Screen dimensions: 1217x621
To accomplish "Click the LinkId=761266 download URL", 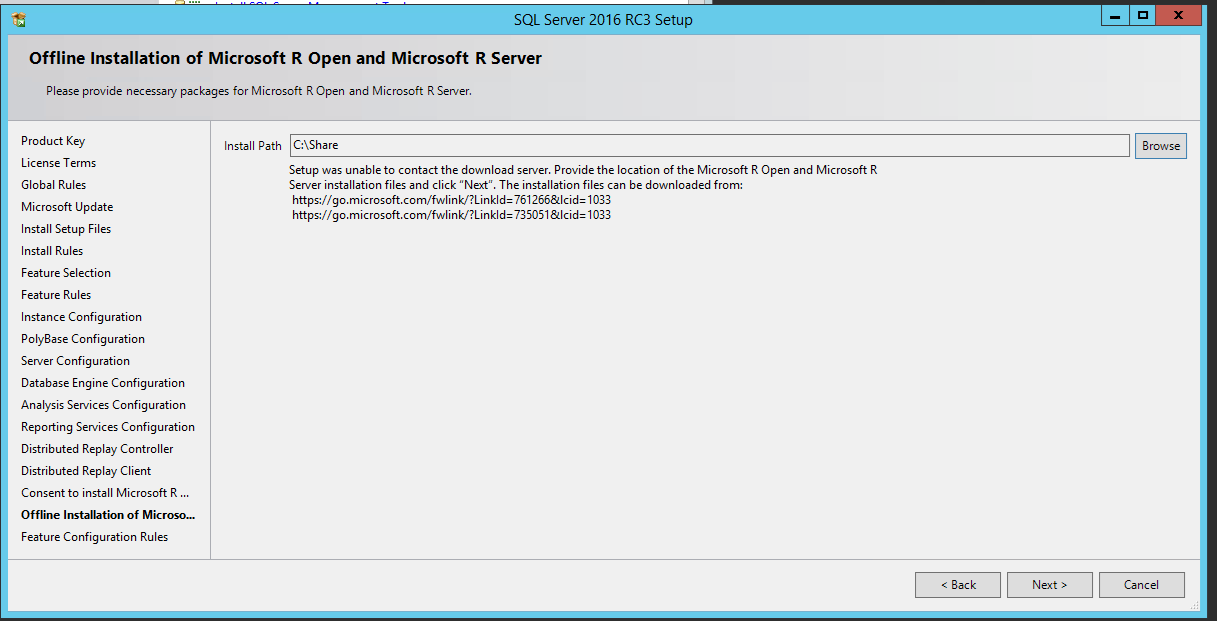I will coord(451,200).
